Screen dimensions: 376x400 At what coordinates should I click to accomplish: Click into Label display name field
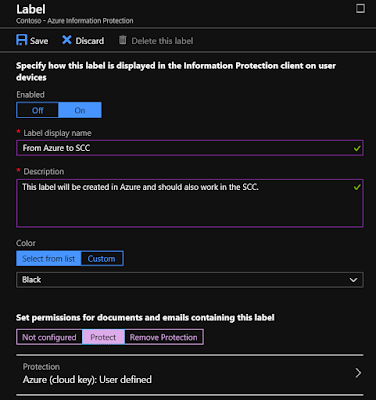click(x=190, y=148)
